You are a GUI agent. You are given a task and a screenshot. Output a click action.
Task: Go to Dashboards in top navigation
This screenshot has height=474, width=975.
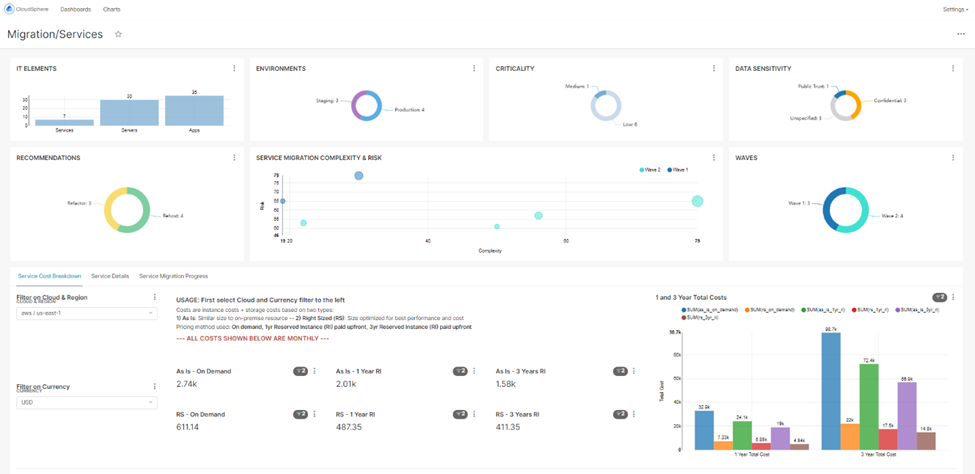pyautogui.click(x=75, y=9)
